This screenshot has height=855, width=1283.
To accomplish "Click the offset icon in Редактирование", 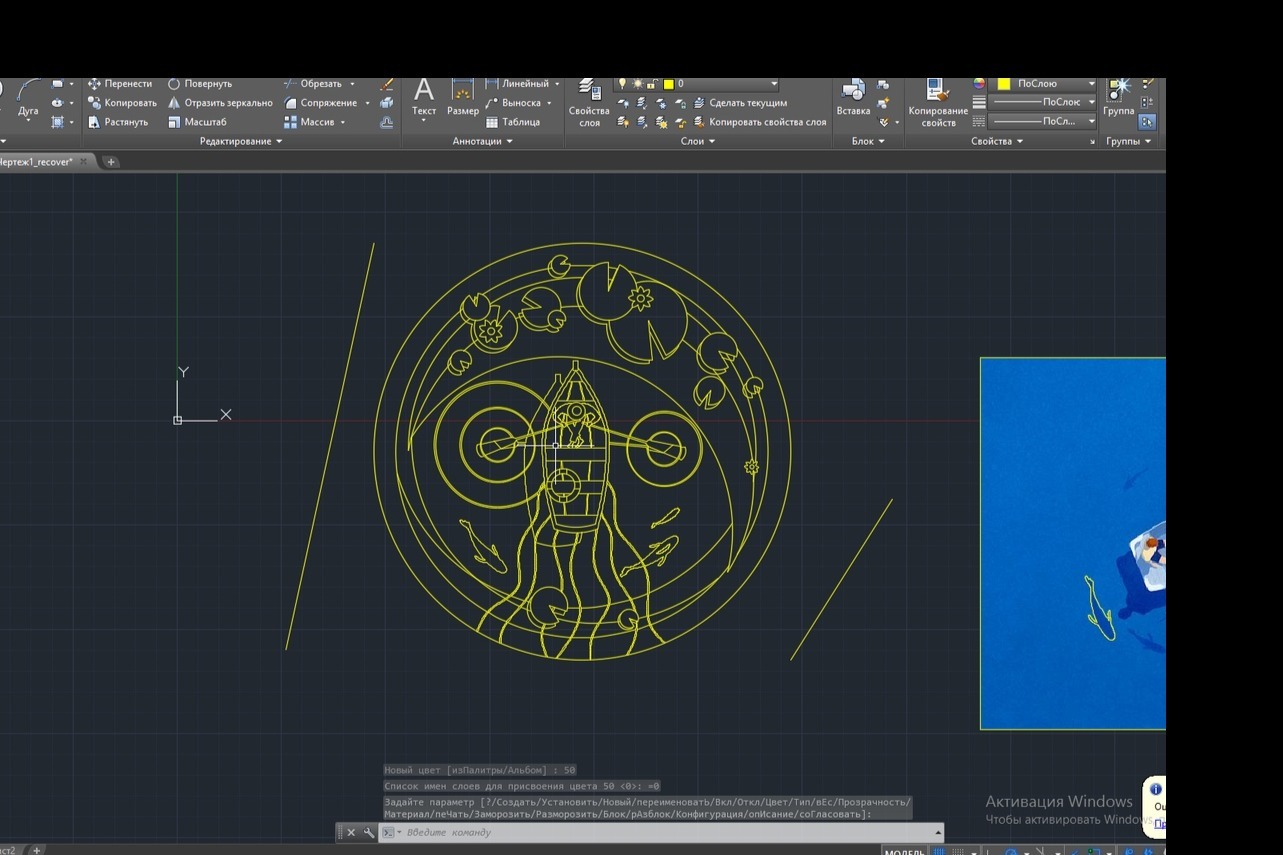I will [x=387, y=122].
